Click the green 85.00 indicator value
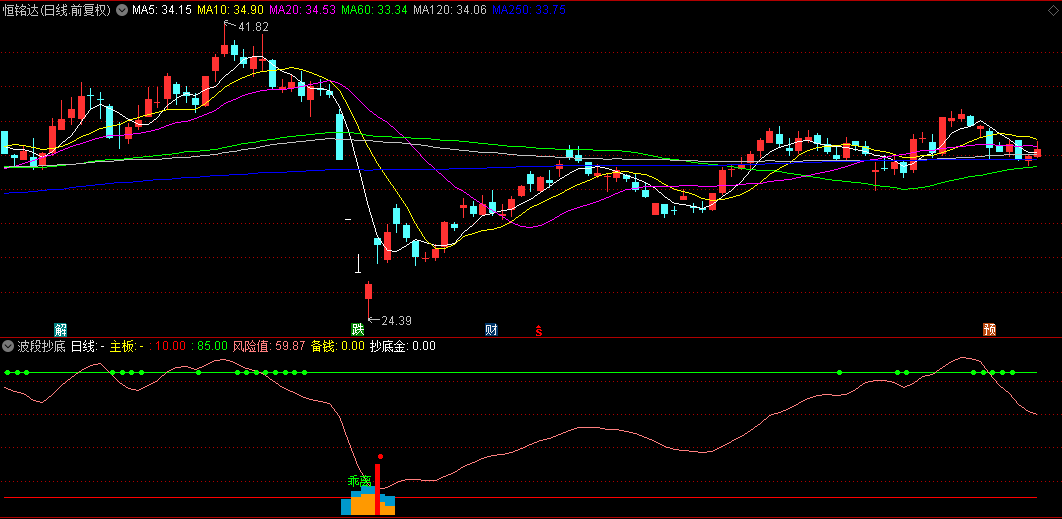 (213, 346)
